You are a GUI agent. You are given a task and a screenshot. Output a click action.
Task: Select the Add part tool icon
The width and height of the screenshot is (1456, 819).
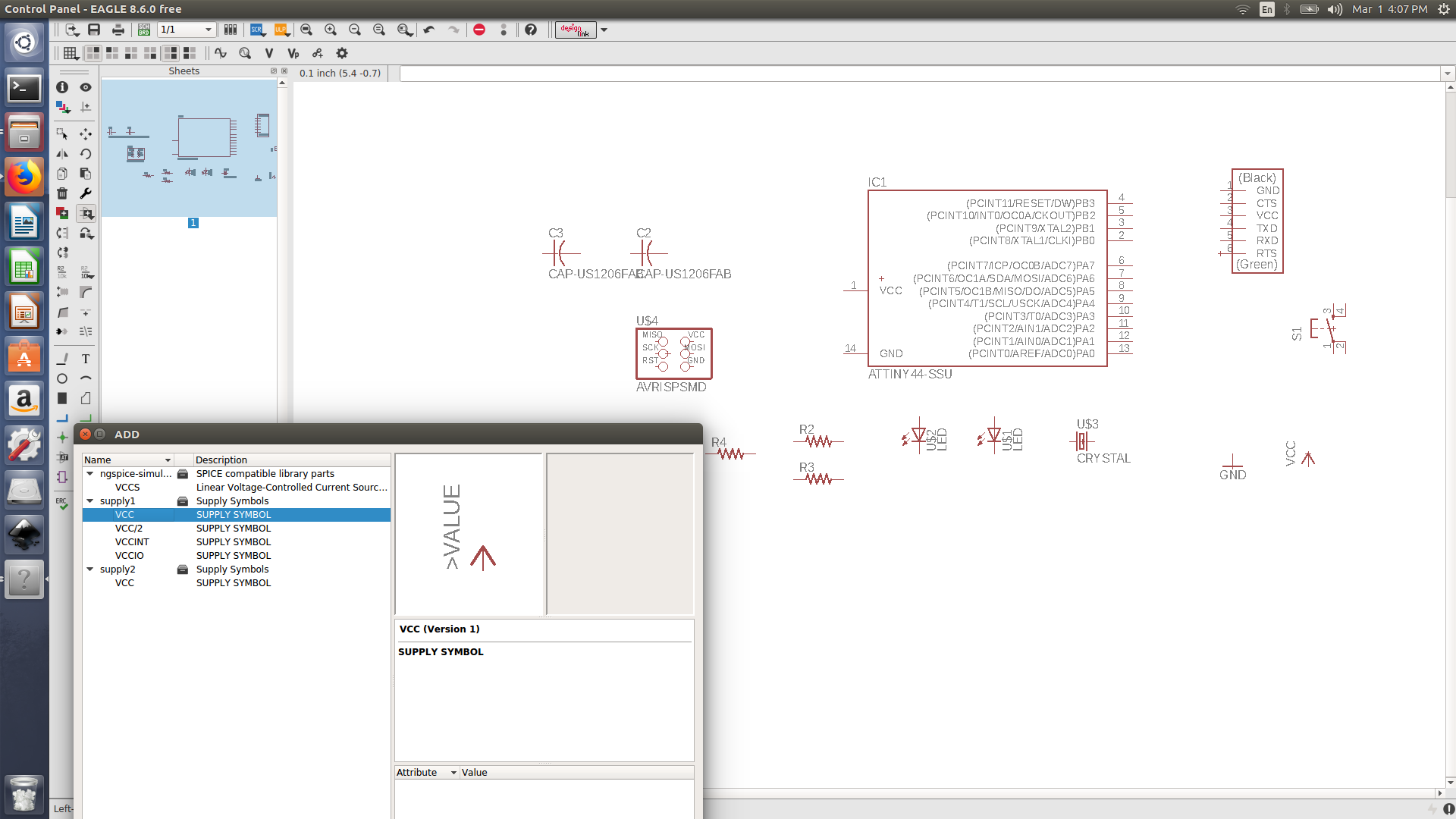pyautogui.click(x=86, y=213)
